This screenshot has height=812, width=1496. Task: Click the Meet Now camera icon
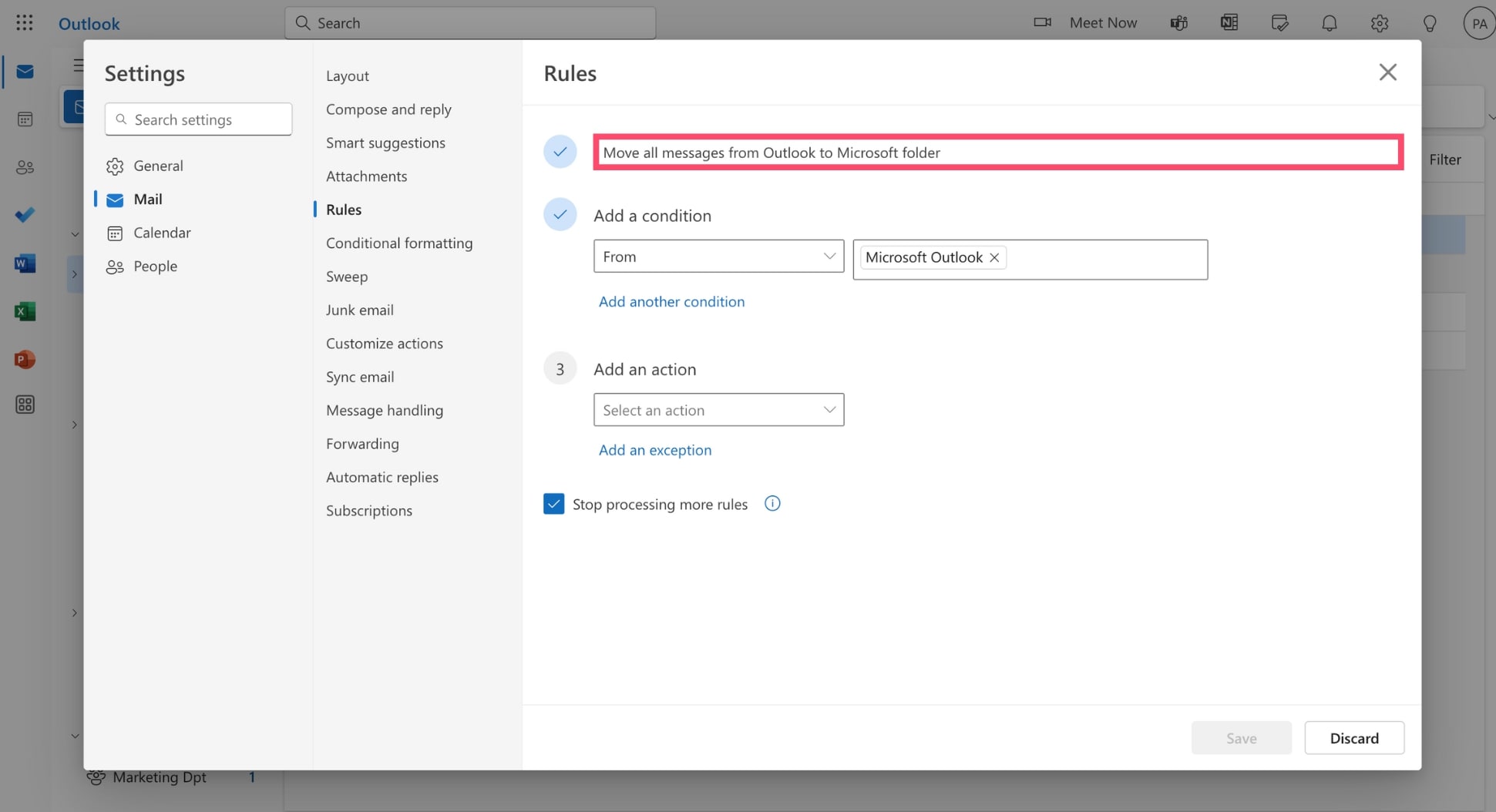pos(1042,22)
